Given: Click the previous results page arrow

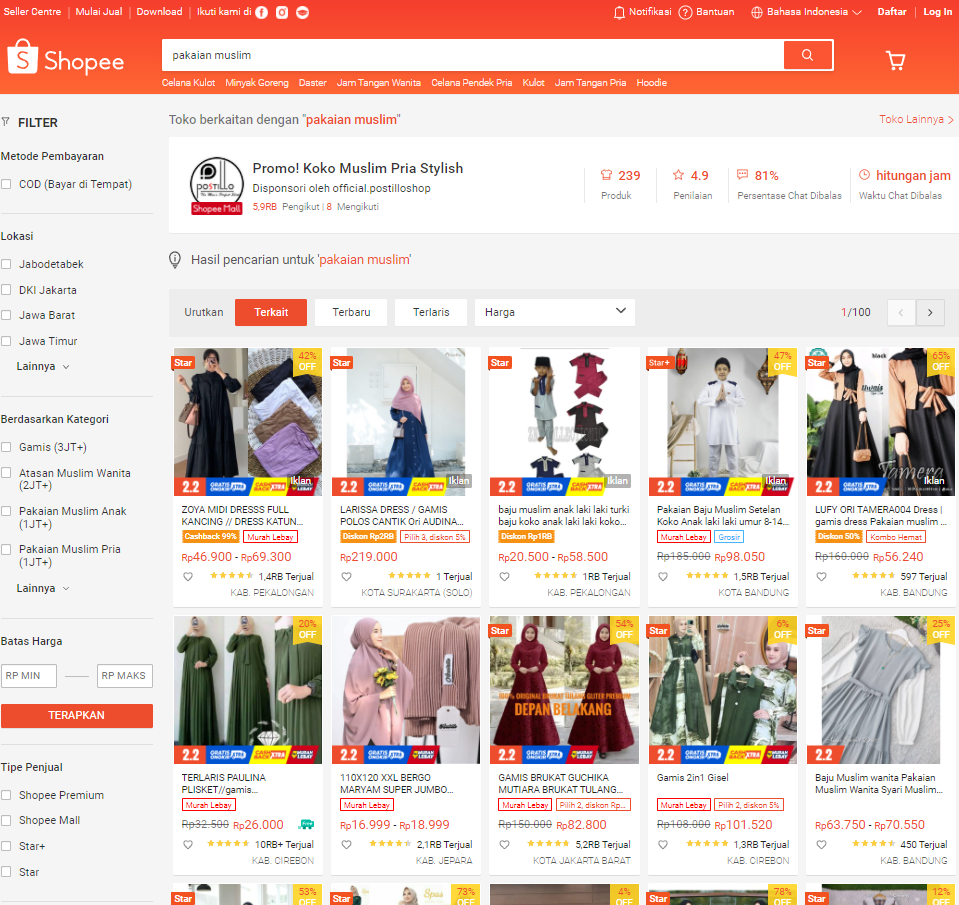Looking at the screenshot, I should point(901,312).
